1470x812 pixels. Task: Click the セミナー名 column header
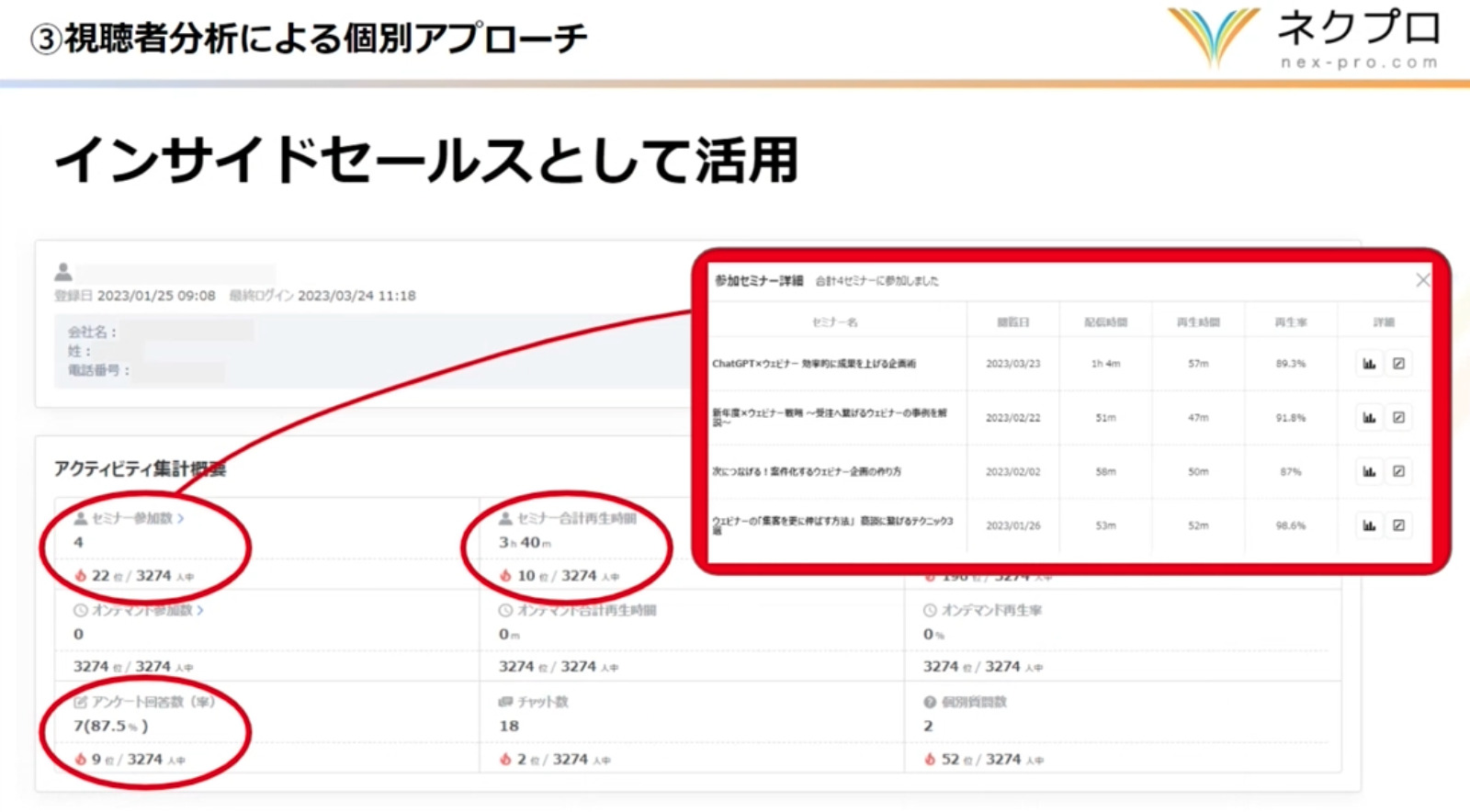tap(834, 322)
